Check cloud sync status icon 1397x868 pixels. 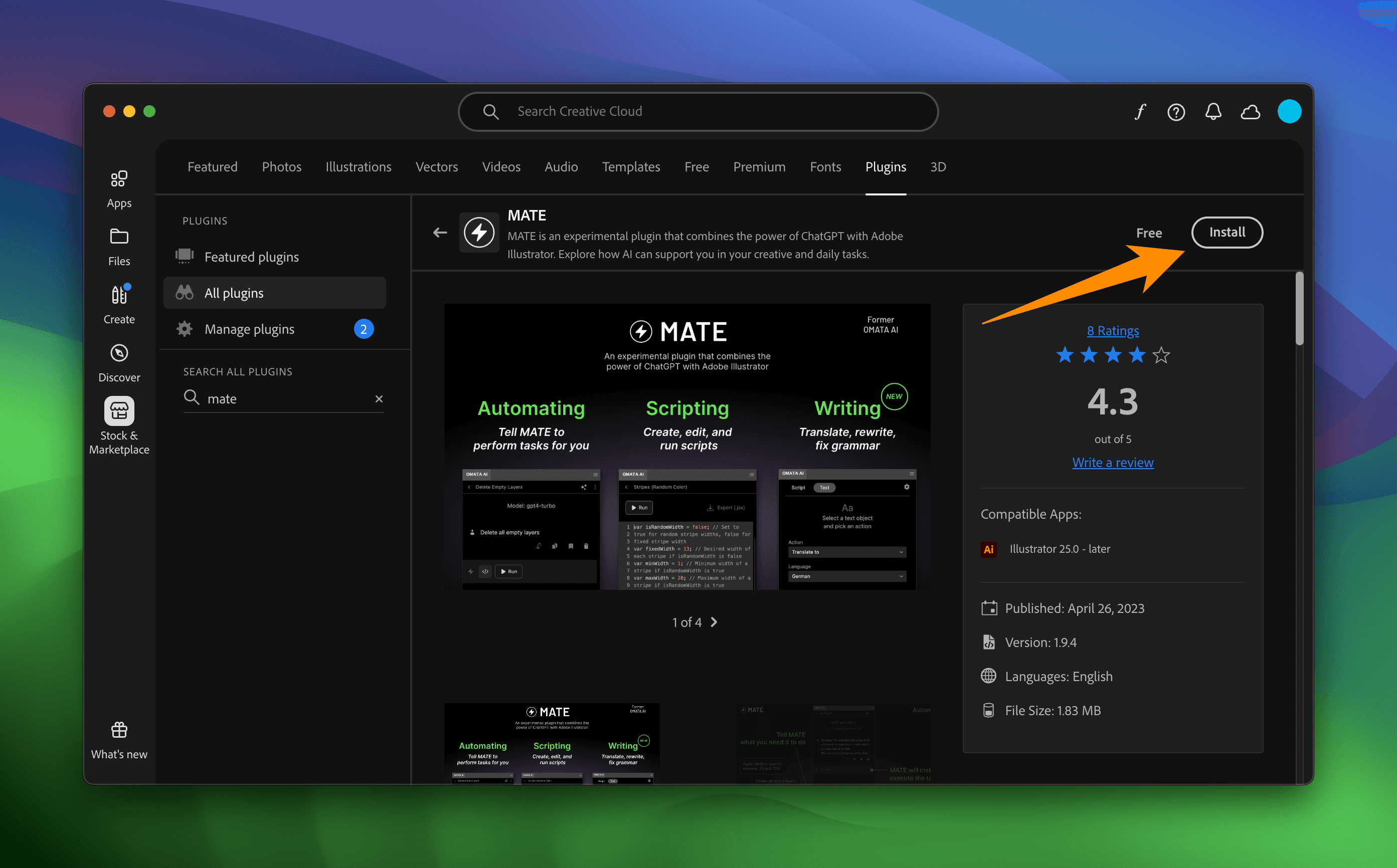(x=1250, y=111)
